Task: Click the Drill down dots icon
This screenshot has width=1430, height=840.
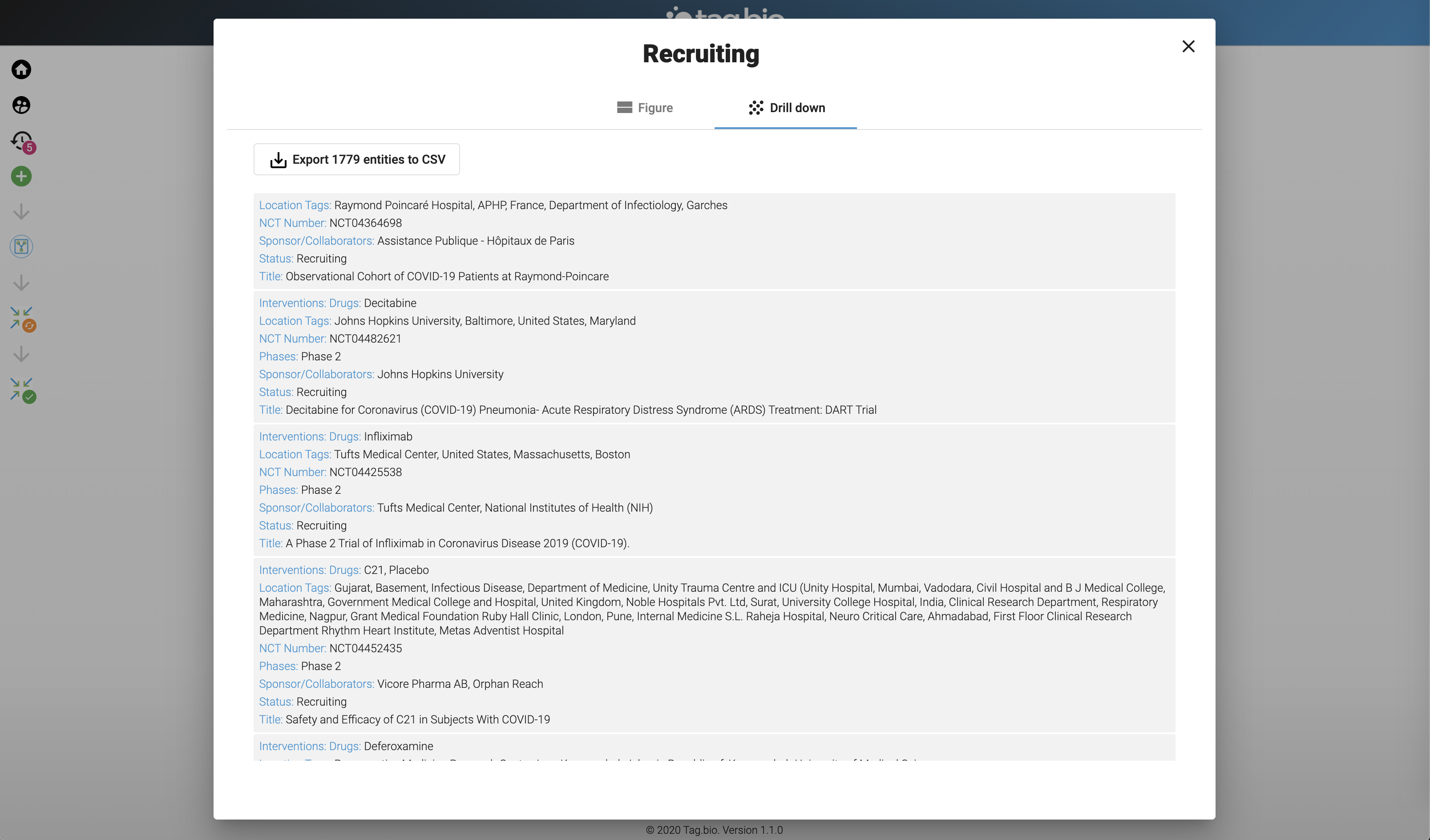Action: click(x=755, y=108)
